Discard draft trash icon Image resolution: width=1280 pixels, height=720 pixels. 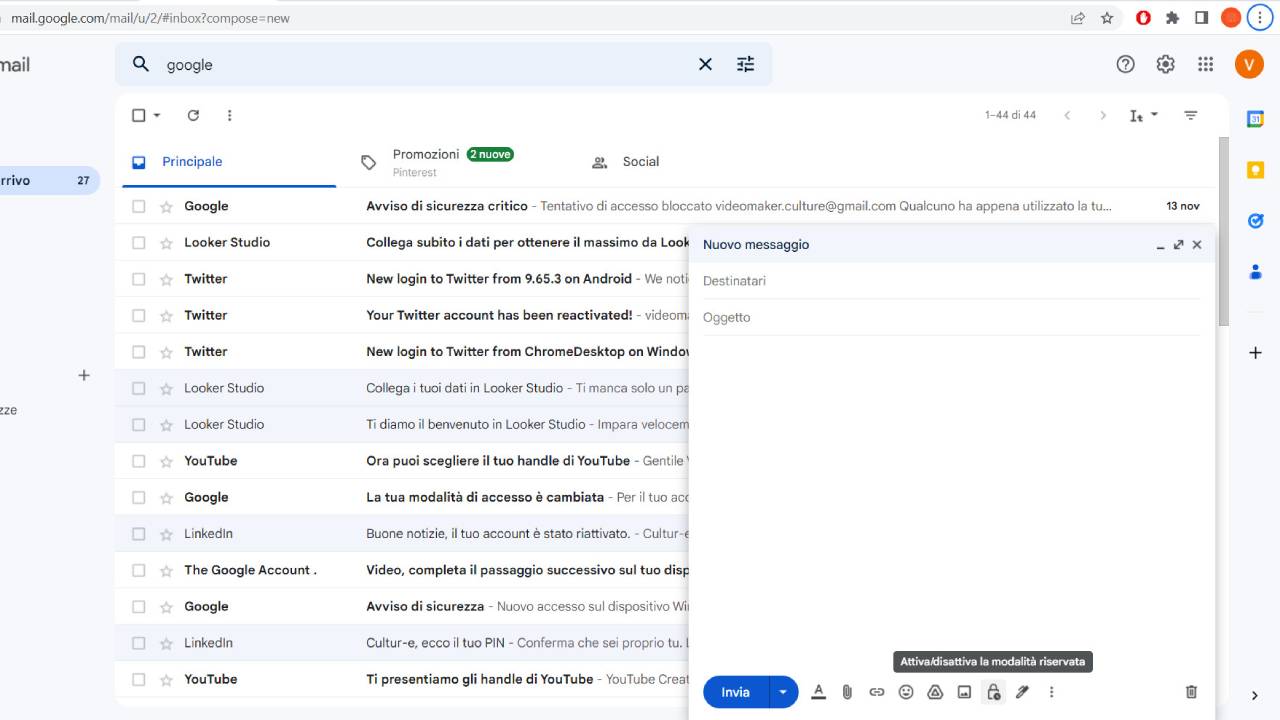click(1191, 692)
